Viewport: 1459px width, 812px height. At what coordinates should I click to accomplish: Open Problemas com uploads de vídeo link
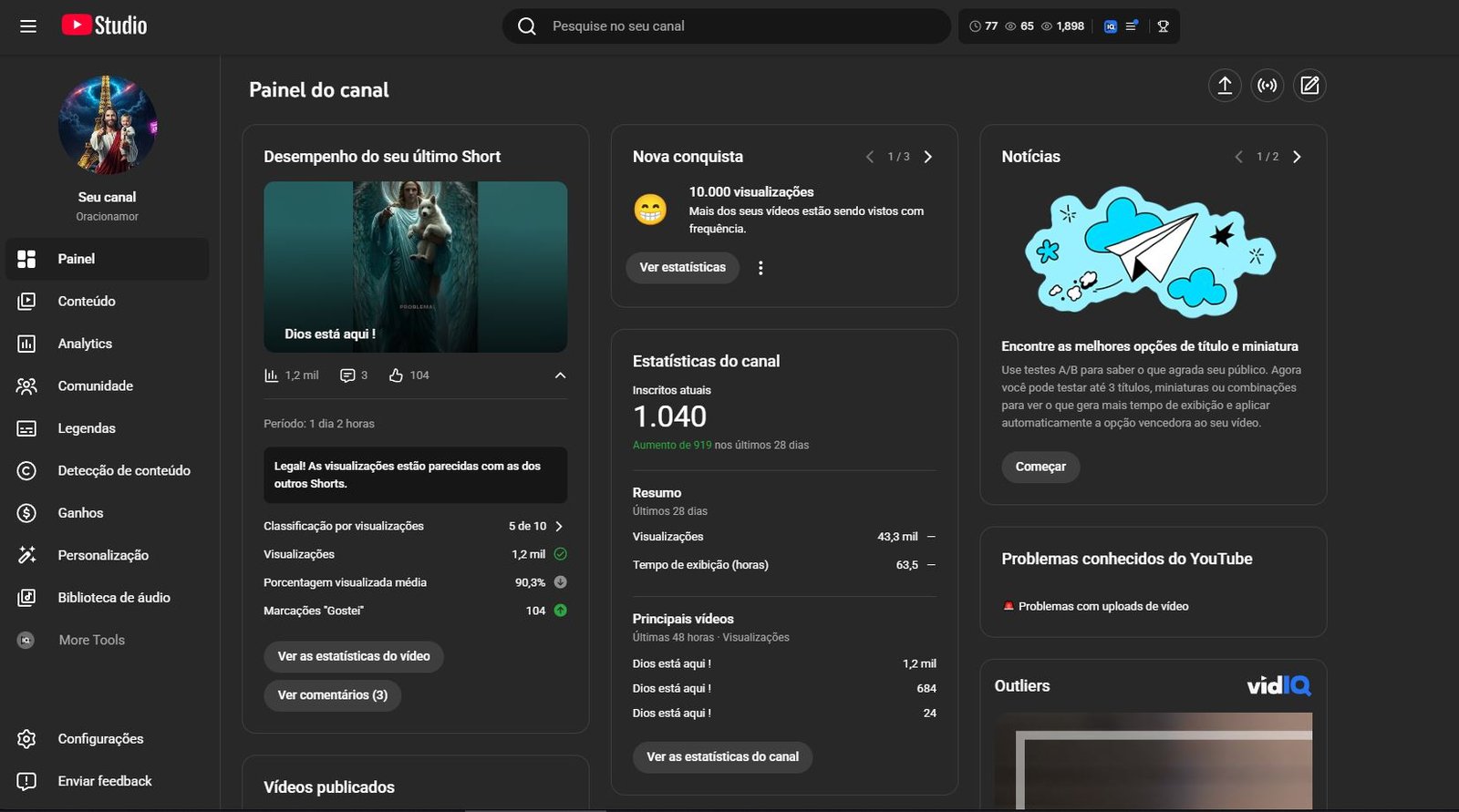point(1102,607)
